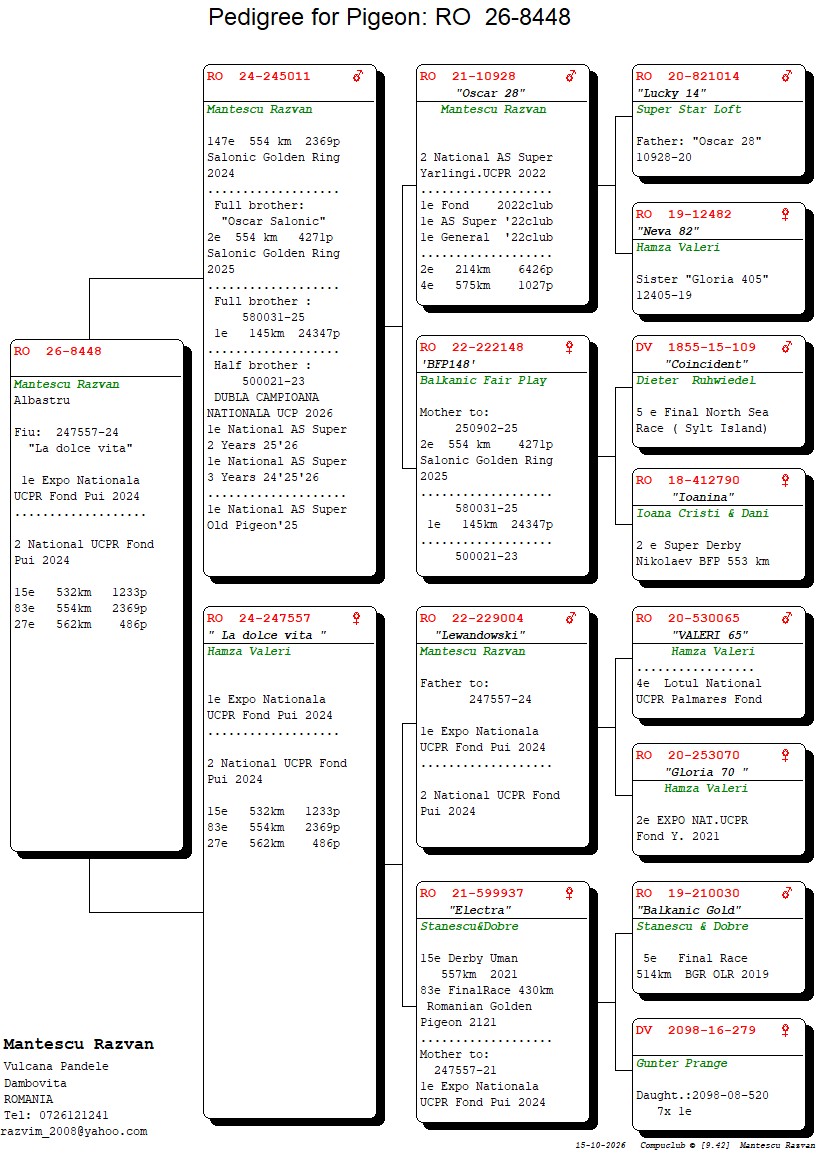Click the pigeon name 'BFP148'
Image resolution: width=816 pixels, height=1172 pixels.
(448, 365)
